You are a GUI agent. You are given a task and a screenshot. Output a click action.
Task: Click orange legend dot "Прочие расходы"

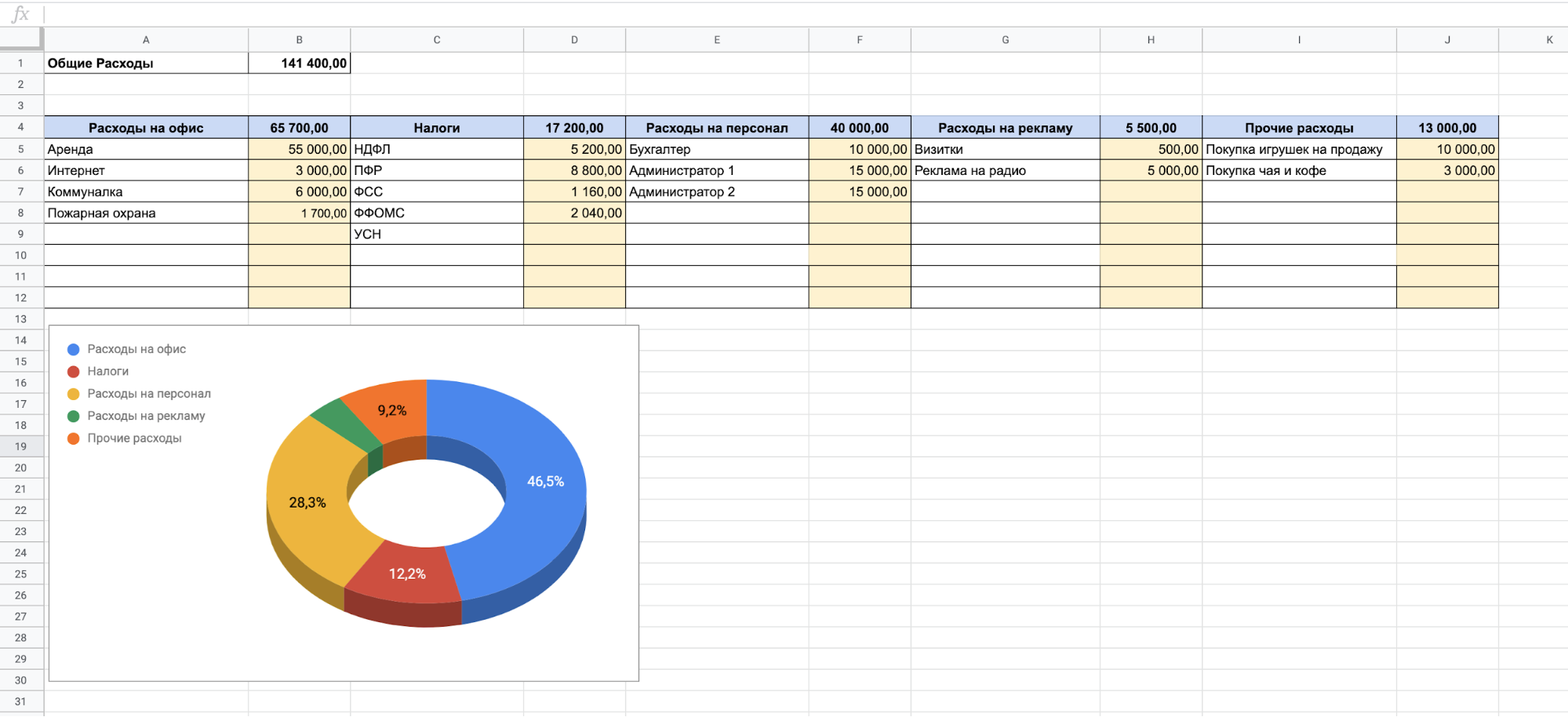click(74, 439)
